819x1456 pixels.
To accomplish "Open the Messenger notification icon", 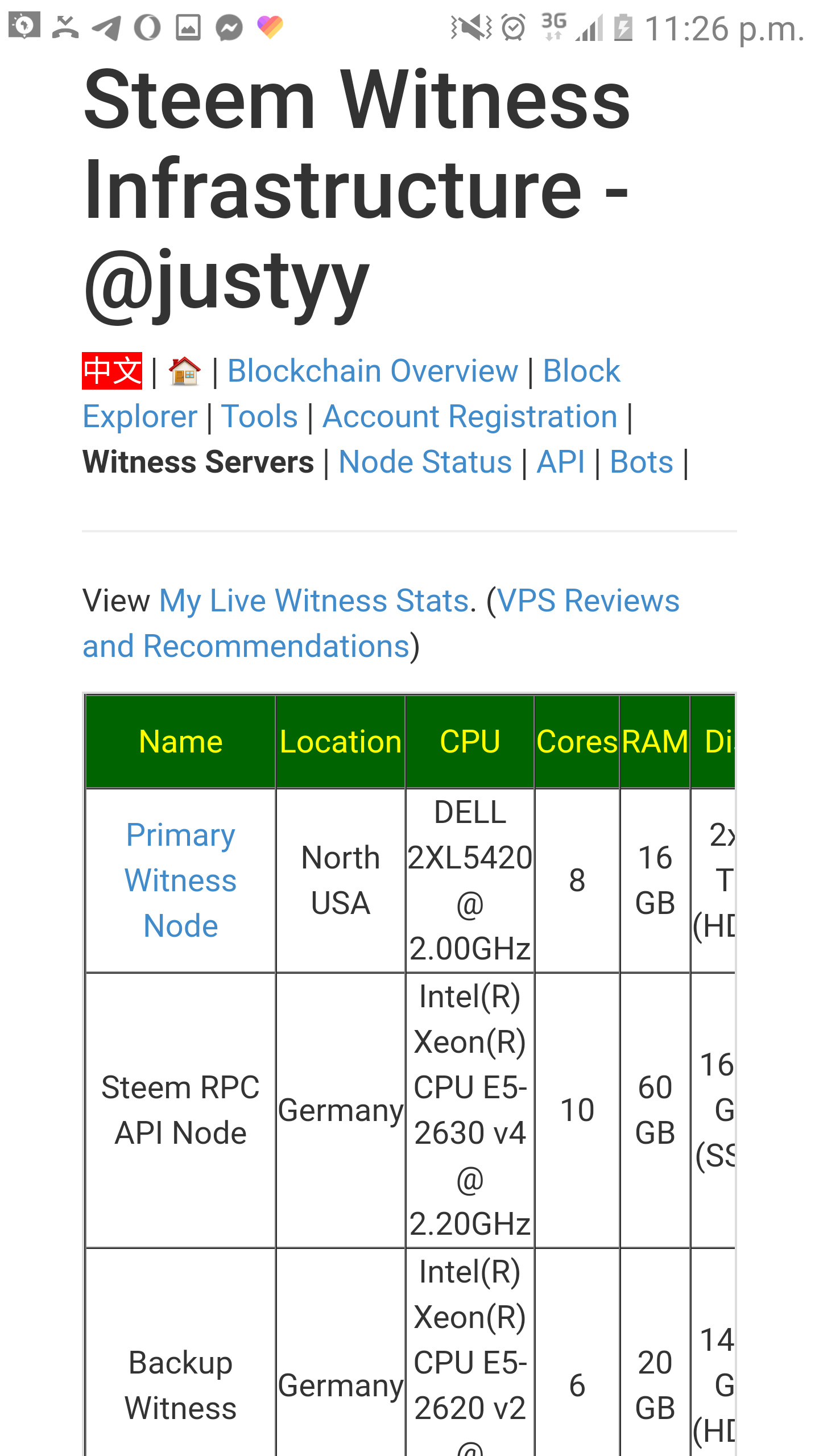I will click(229, 27).
